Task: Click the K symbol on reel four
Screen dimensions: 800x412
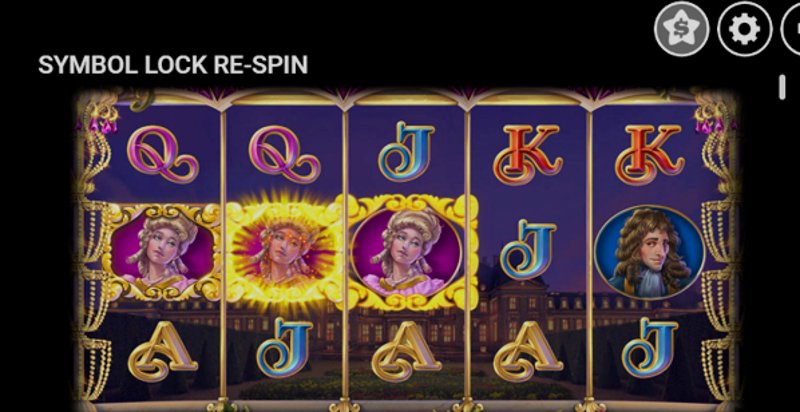Action: tap(528, 154)
